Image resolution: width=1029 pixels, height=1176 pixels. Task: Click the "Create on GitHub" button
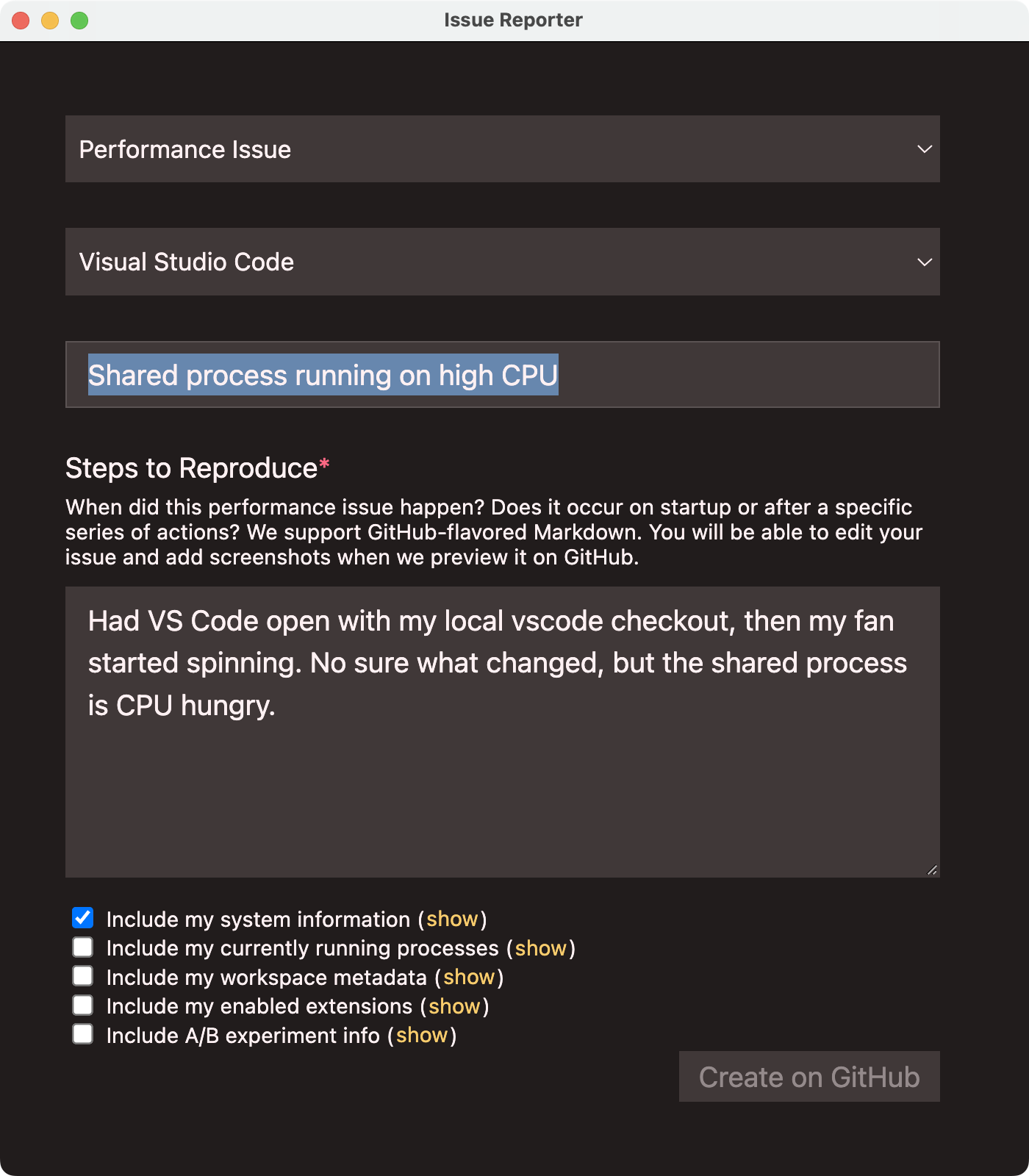click(x=809, y=1077)
